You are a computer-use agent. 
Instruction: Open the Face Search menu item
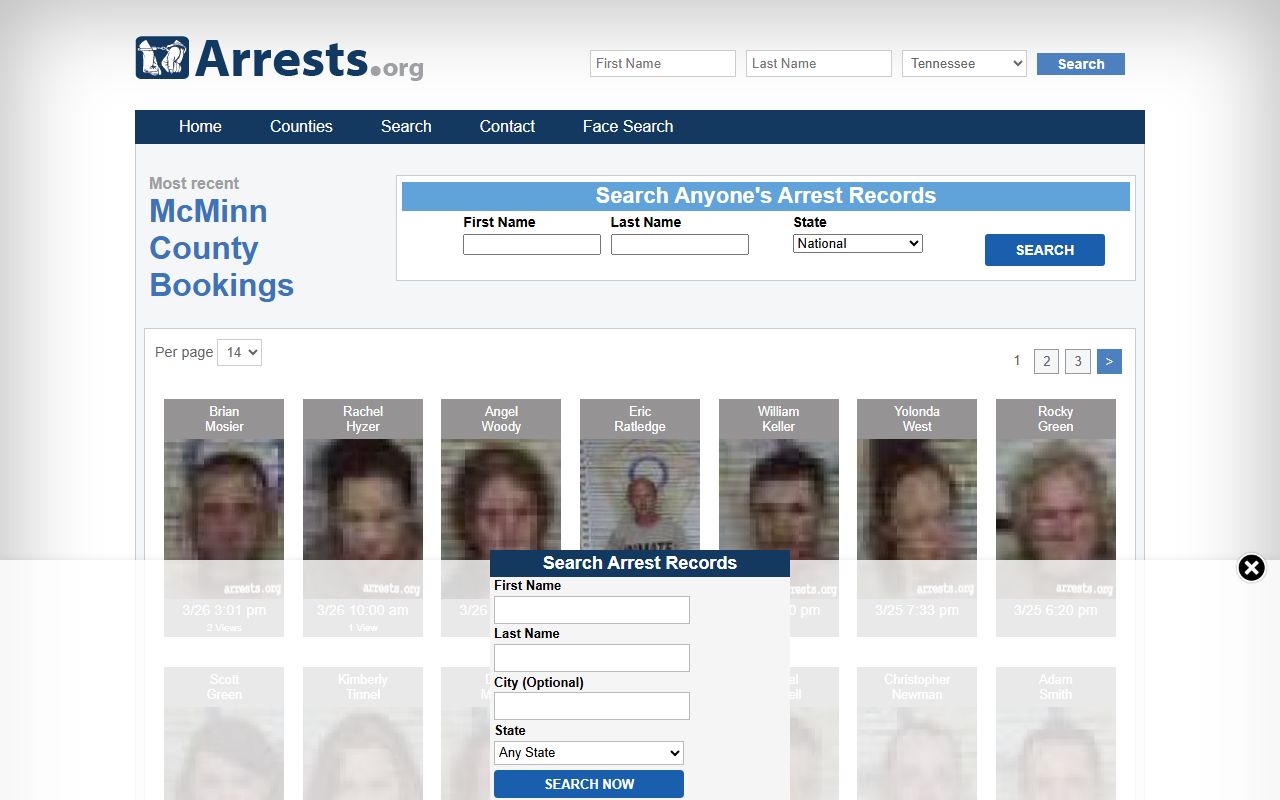coord(628,126)
